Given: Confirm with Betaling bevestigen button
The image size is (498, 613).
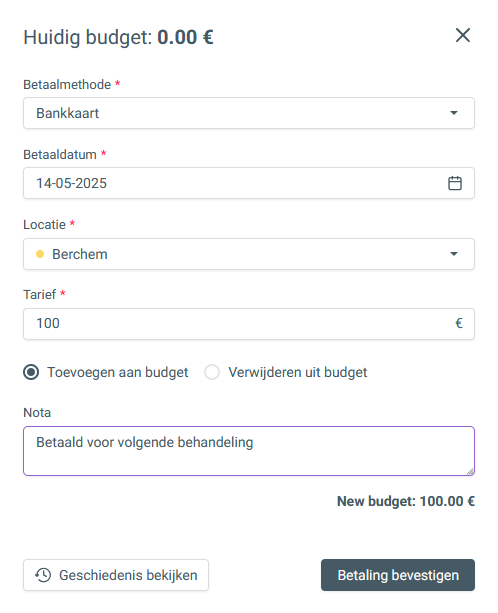Looking at the screenshot, I should [x=398, y=575].
